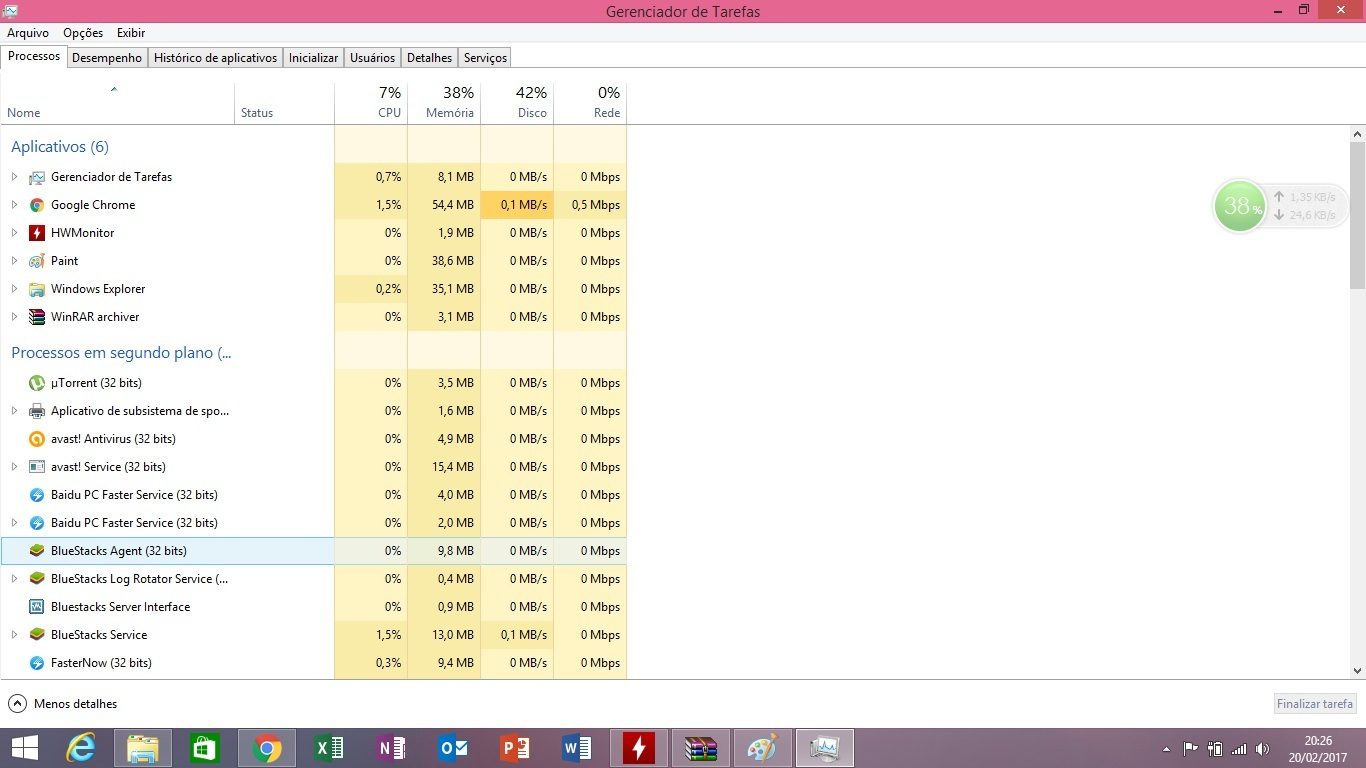This screenshot has height=768, width=1366.
Task: Expand BlueStacks Log Rotator Service row
Action: pyautogui.click(x=14, y=579)
